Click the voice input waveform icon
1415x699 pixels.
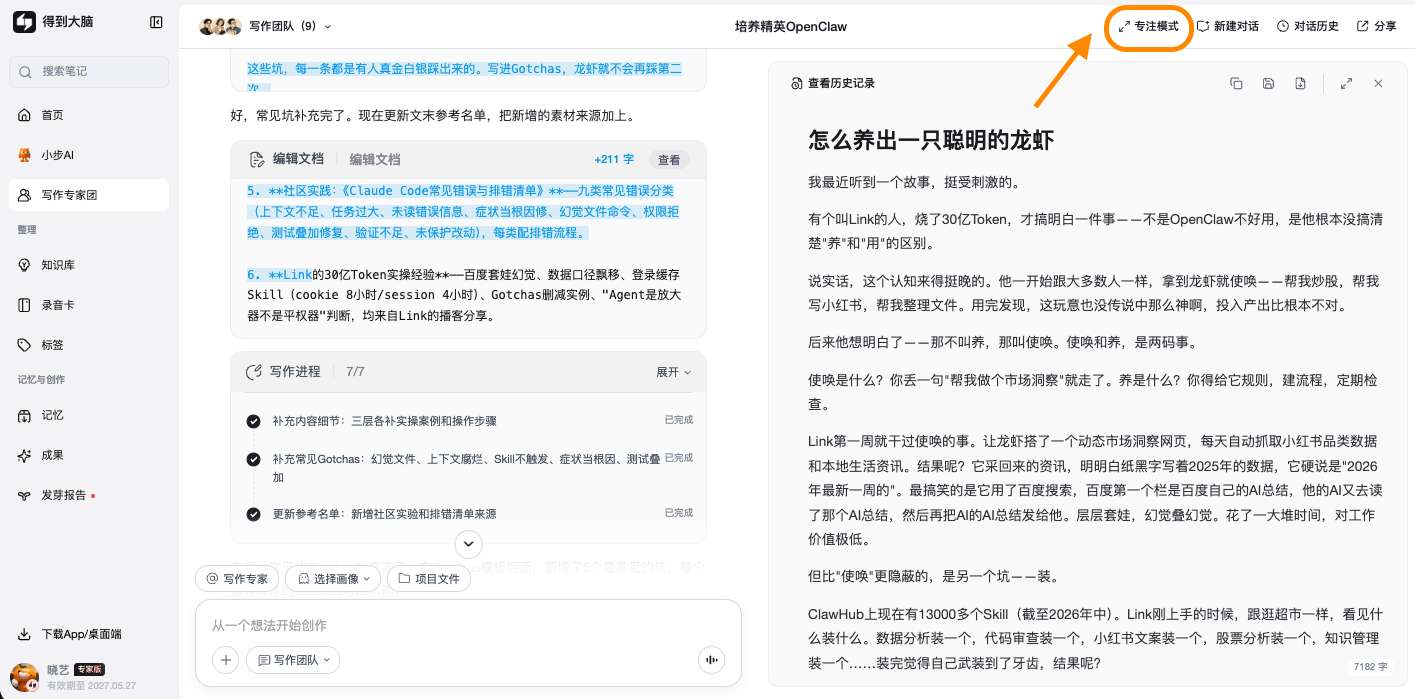pos(711,660)
